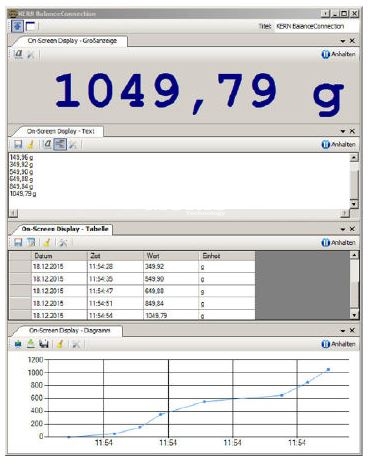Clear the Text panel with broom icon
Screen dimensions: 372x465
pyautogui.click(x=31, y=144)
